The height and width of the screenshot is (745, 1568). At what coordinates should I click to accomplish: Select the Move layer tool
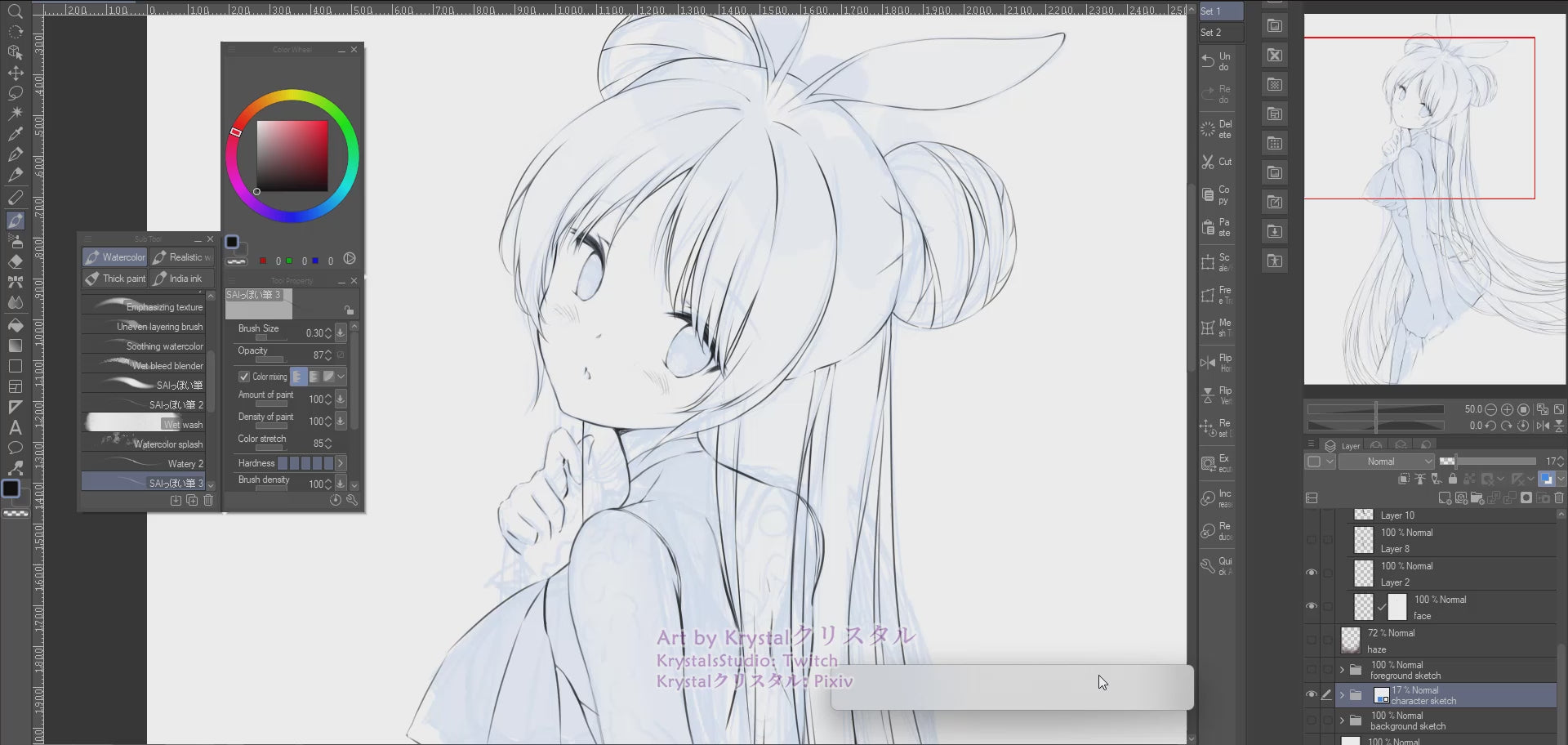15,73
